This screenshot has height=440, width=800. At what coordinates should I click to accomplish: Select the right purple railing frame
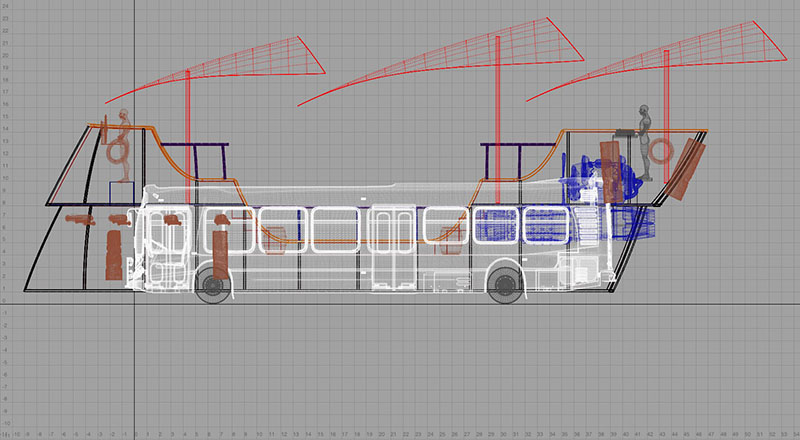[x=518, y=161]
